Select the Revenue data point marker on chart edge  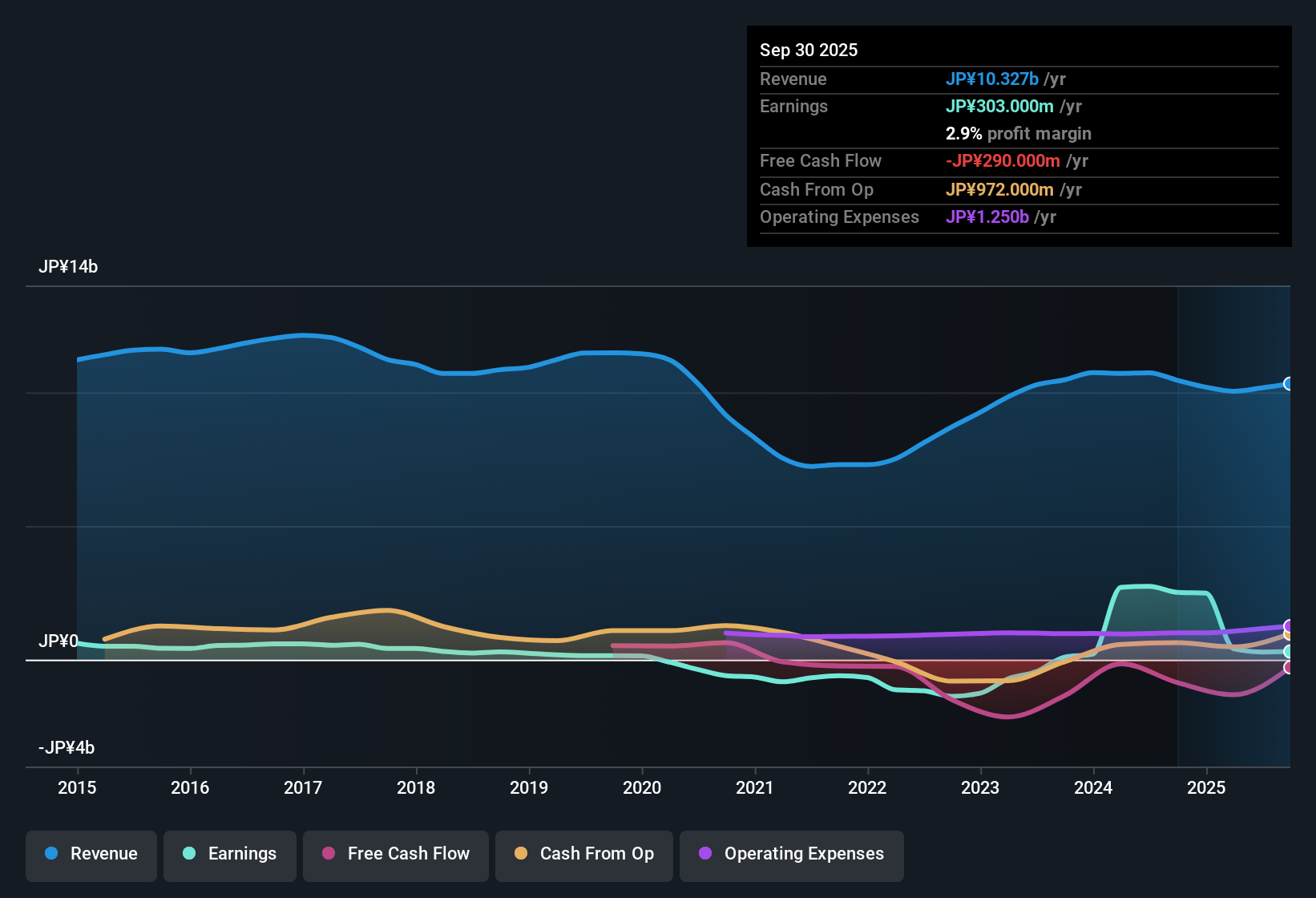click(x=1289, y=385)
